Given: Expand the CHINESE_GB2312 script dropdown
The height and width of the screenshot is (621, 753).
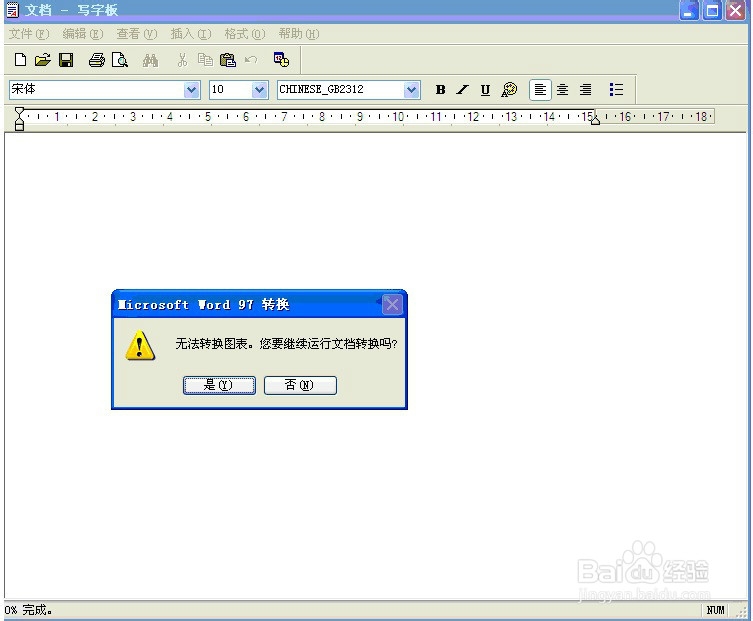Looking at the screenshot, I should [412, 90].
